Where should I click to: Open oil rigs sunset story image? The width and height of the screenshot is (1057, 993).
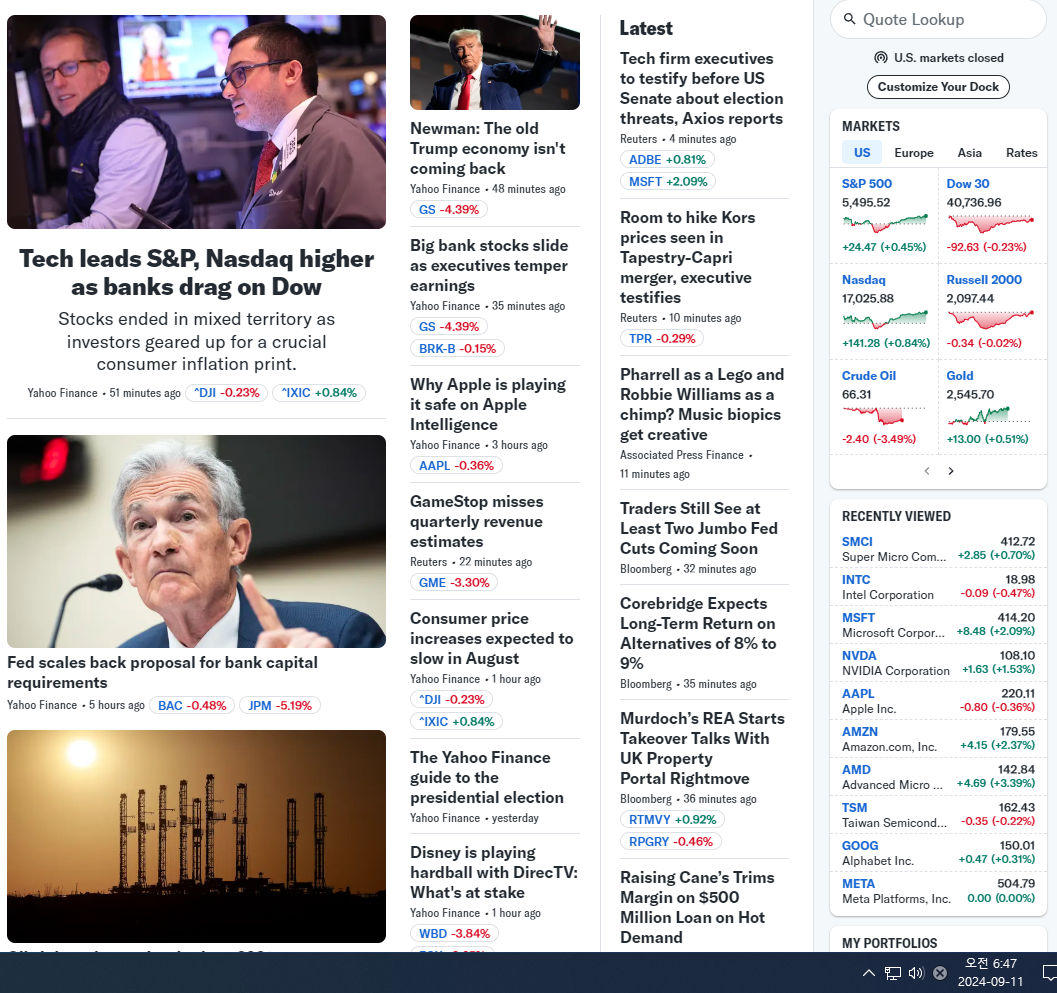[196, 836]
